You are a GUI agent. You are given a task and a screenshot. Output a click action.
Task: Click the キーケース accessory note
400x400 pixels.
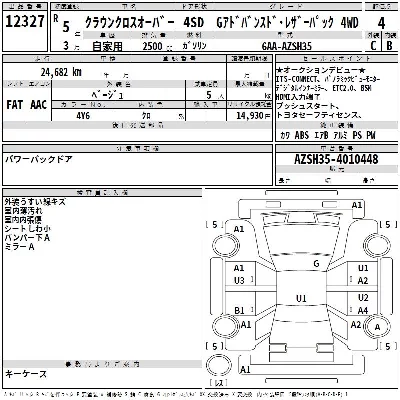point(26,374)
